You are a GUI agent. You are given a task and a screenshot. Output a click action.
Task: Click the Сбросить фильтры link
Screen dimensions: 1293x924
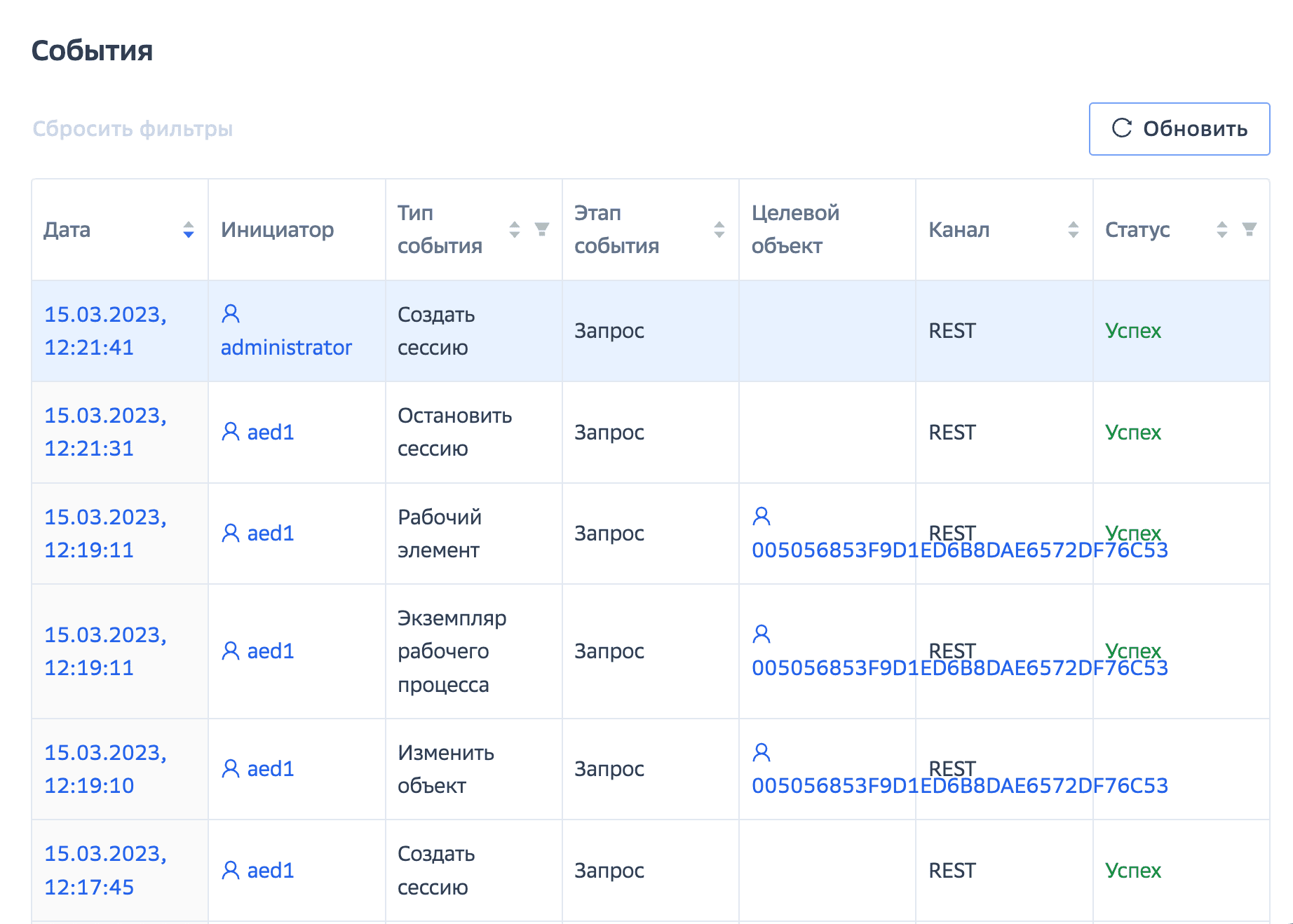point(133,129)
